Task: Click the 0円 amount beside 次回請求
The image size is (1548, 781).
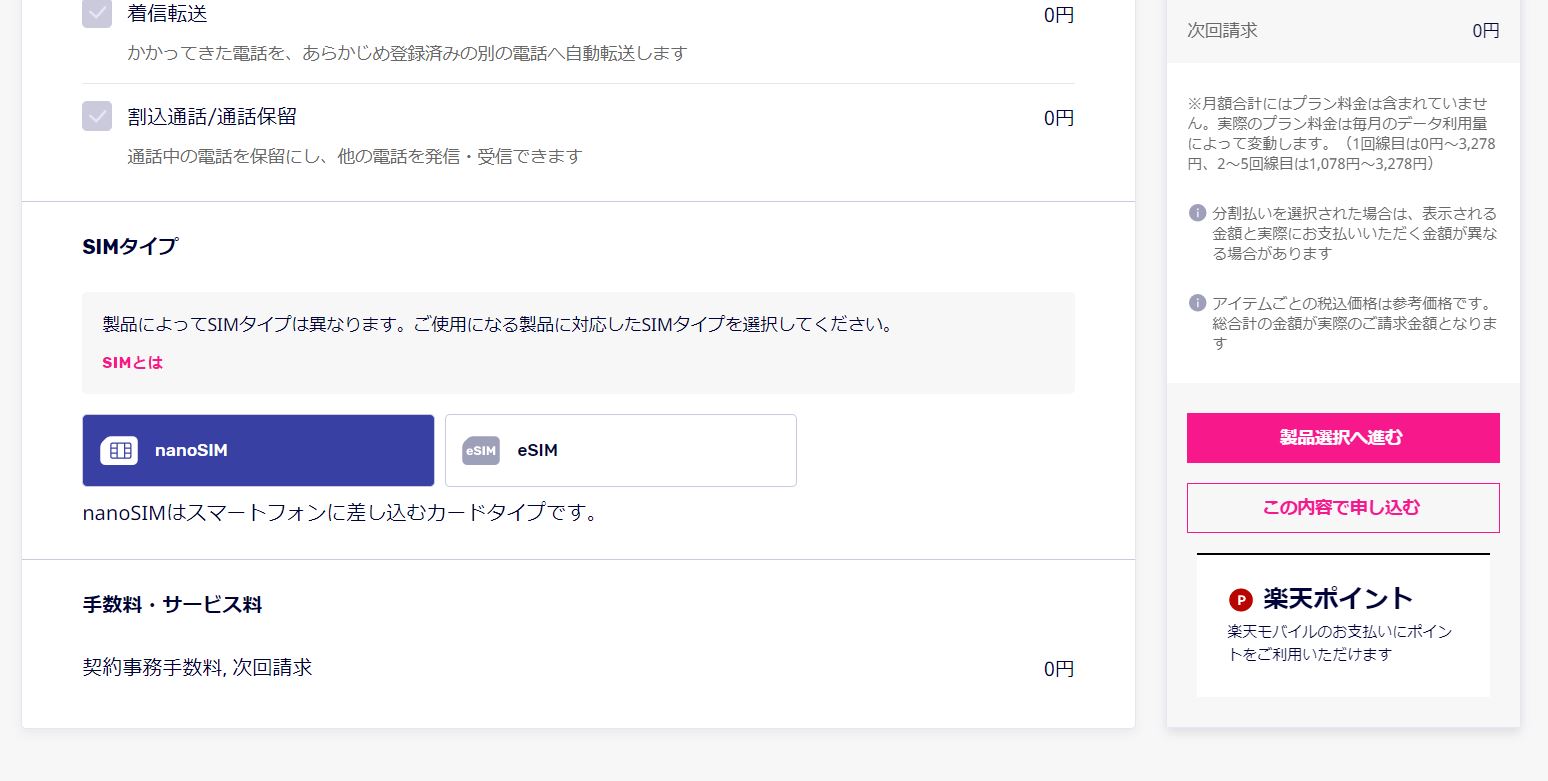Action: tap(1486, 30)
